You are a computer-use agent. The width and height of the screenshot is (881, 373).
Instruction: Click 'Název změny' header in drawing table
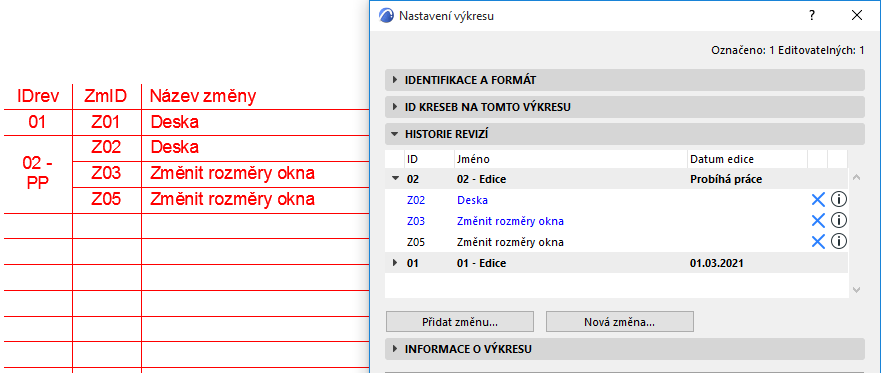tap(203, 97)
